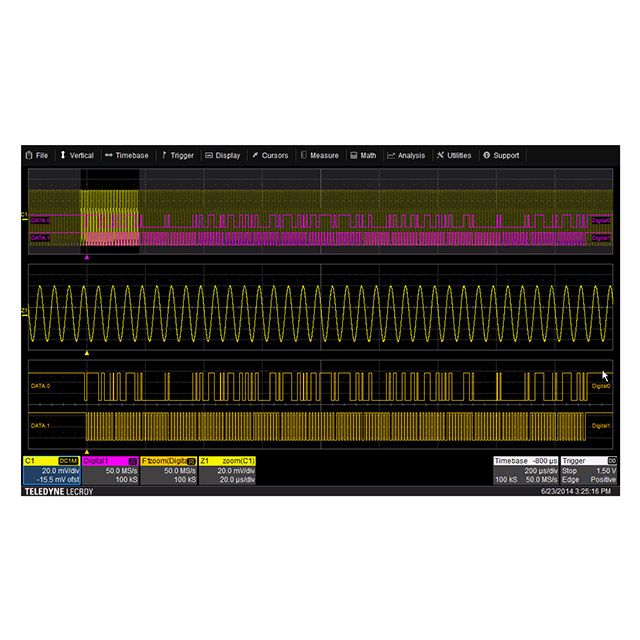Click the Math menu icon
Image resolution: width=640 pixels, height=640 pixels.
tap(354, 155)
